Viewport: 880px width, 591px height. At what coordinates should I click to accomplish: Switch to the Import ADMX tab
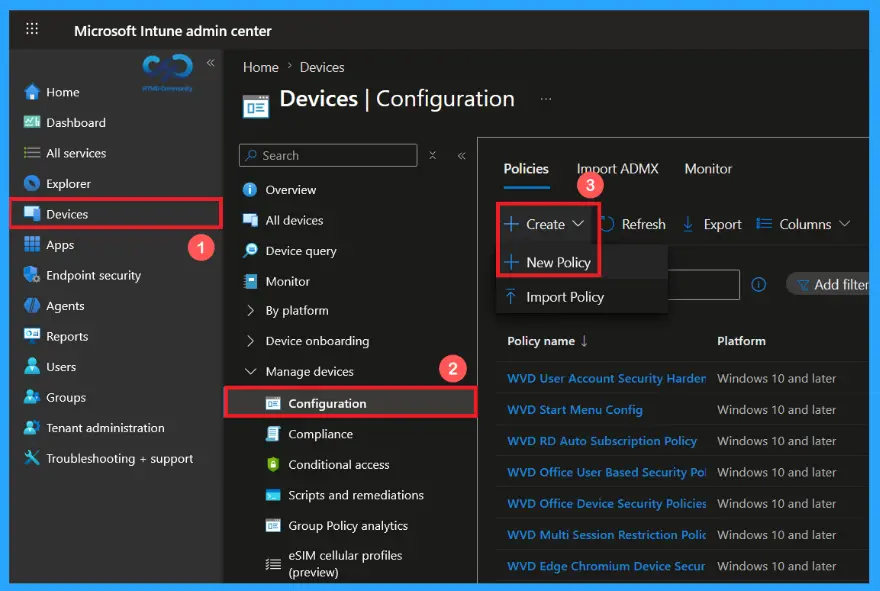click(617, 168)
